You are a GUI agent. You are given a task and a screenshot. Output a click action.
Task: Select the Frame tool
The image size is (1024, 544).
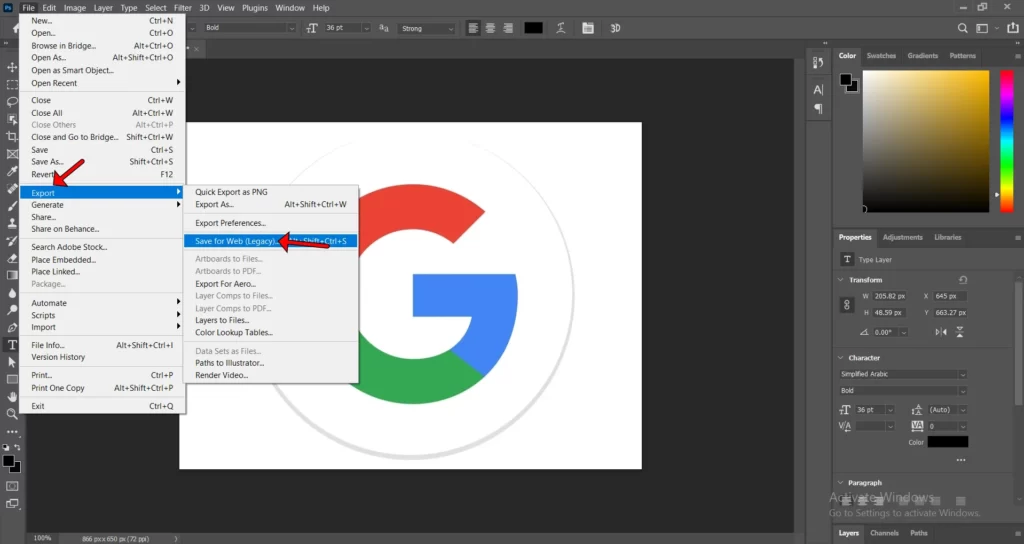click(12, 154)
